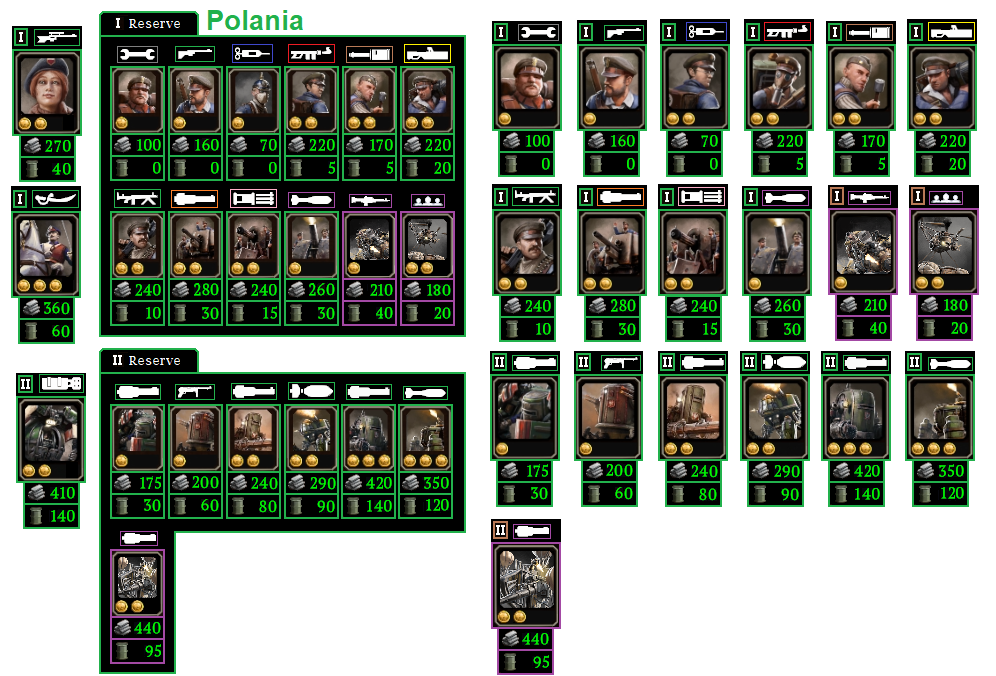The image size is (996, 676).
Task: Click the yellow-bordered weapon icon in I Reserve panel
Action: click(x=427, y=54)
